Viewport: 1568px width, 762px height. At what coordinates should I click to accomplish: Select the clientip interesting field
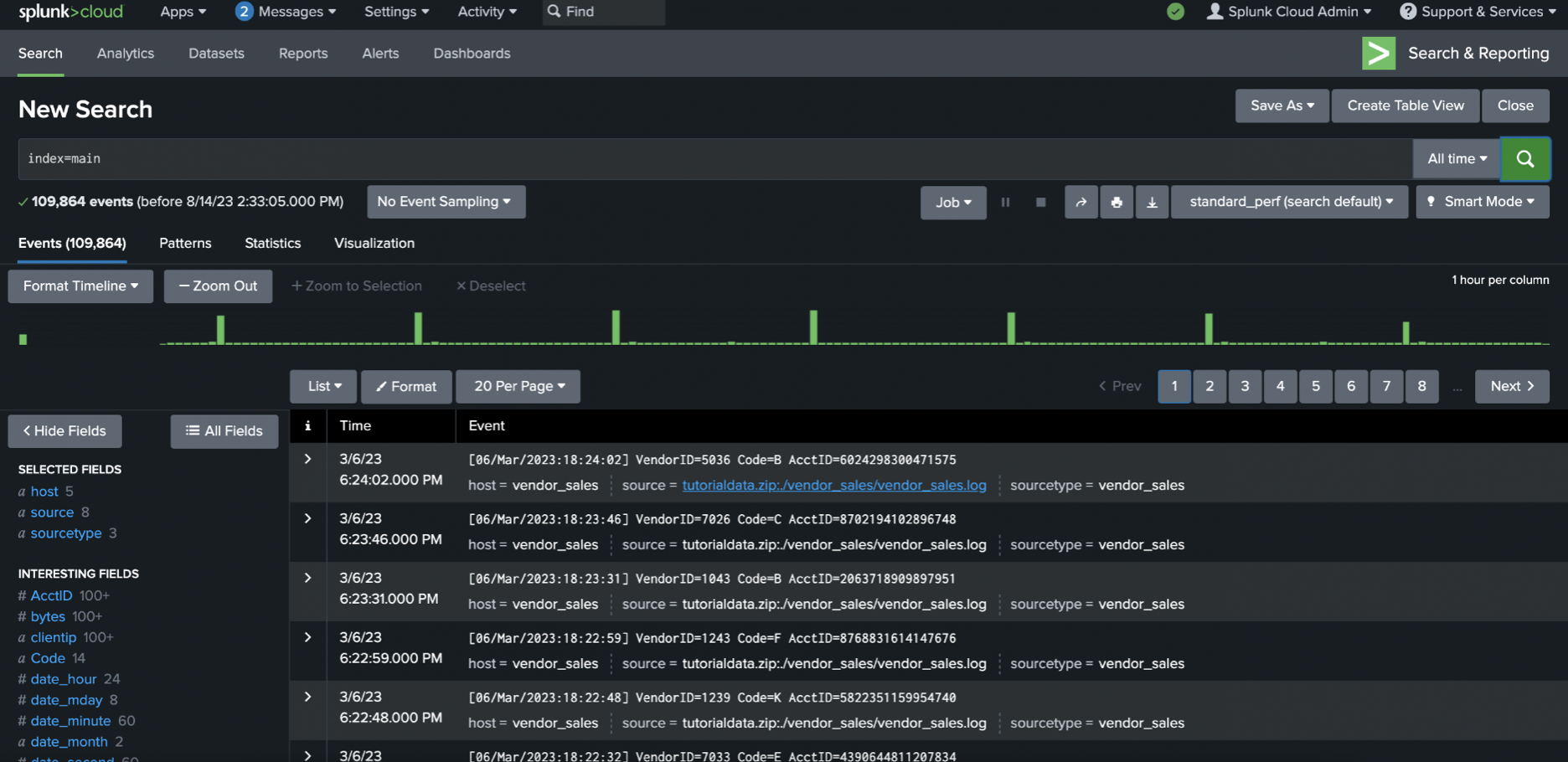click(x=54, y=638)
